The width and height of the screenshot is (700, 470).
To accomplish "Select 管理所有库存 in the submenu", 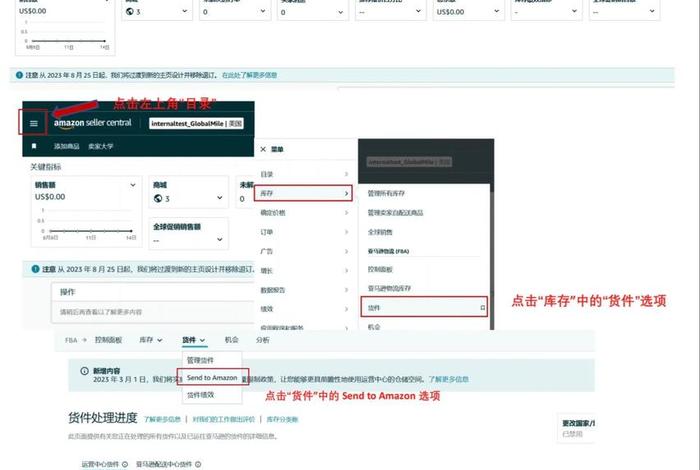I will click(386, 193).
